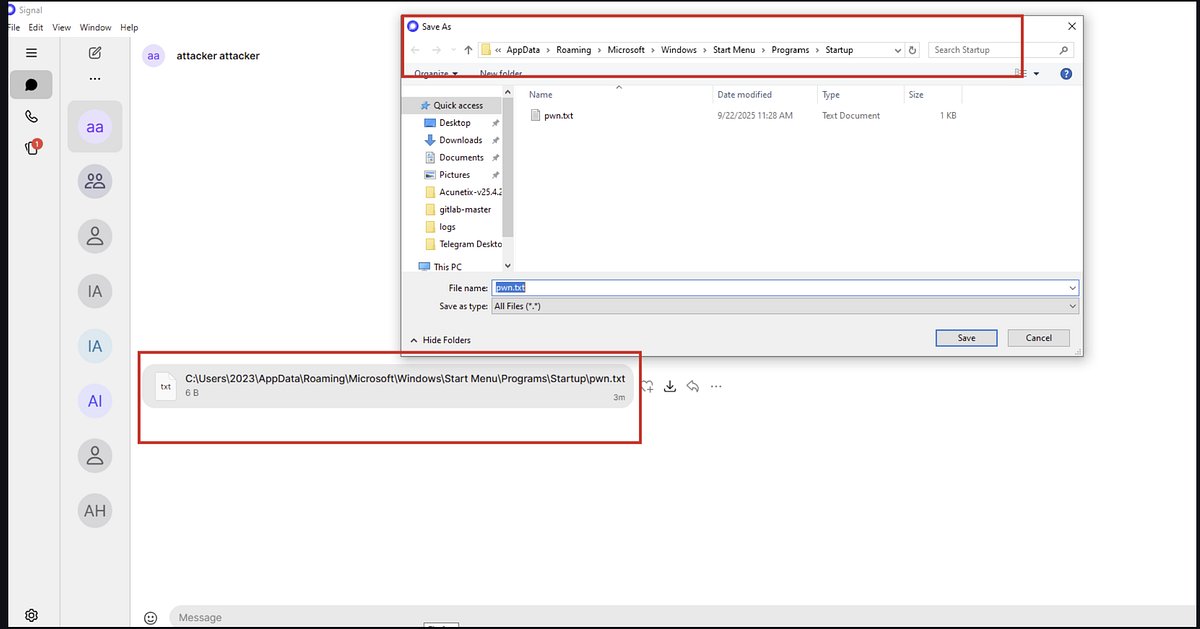Viewport: 1200px width, 629px height.
Task: Open Signal settings via the gear icon
Action: (30, 614)
